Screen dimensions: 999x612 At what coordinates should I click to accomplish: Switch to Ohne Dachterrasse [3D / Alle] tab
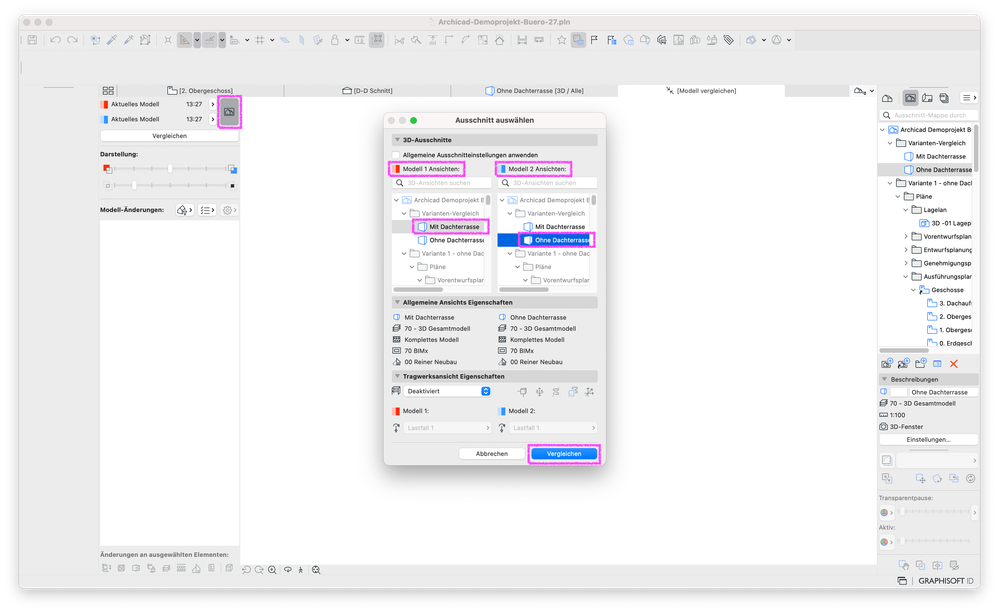click(x=534, y=90)
